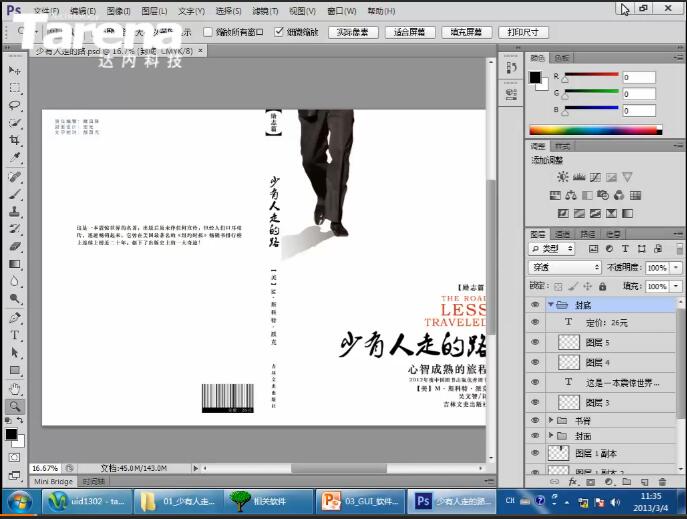This screenshot has height=519, width=687.
Task: Hide the 封面 group
Action: coord(535,436)
